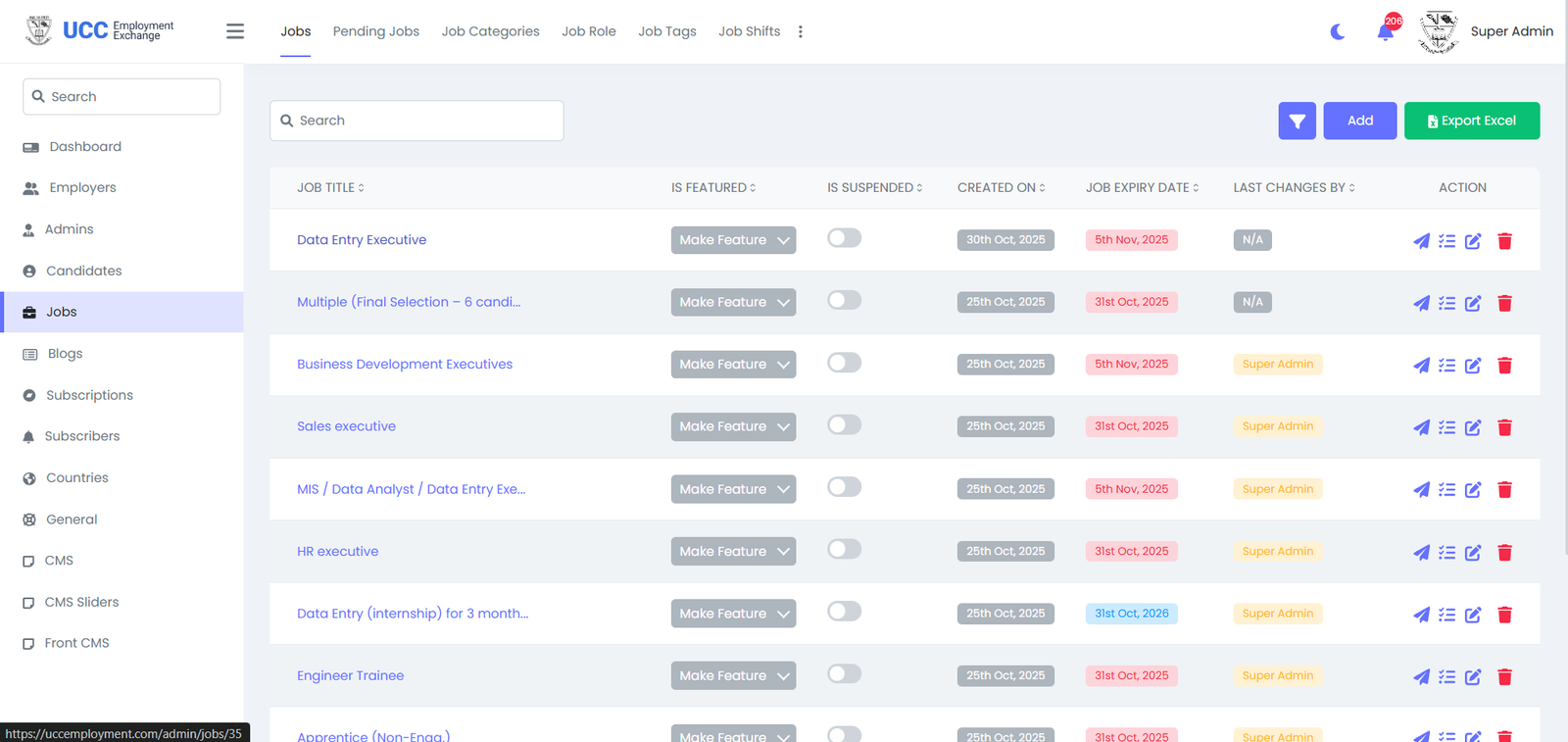Open the Job Categories tab
Image resolution: width=1568 pixels, height=742 pixels.
(490, 31)
